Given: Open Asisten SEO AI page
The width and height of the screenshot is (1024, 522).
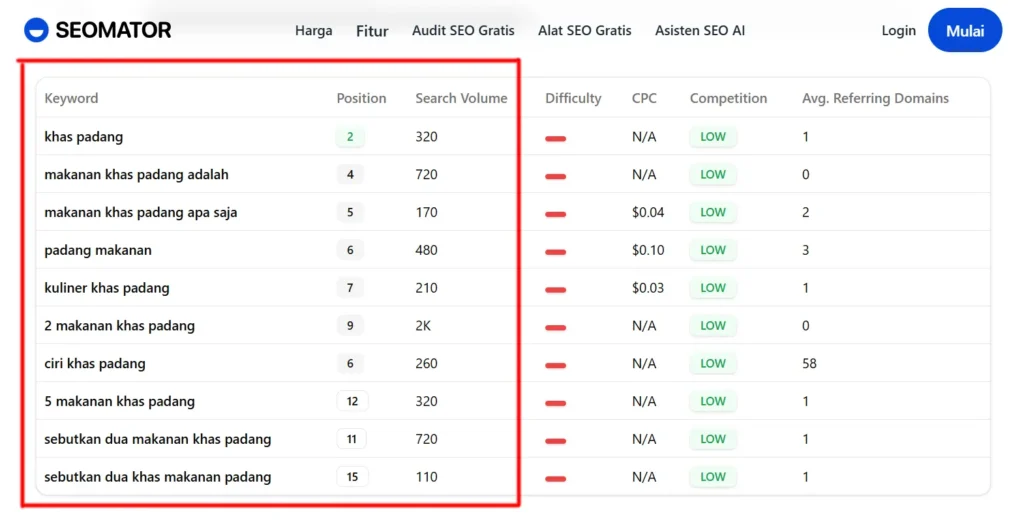Looking at the screenshot, I should tap(700, 31).
